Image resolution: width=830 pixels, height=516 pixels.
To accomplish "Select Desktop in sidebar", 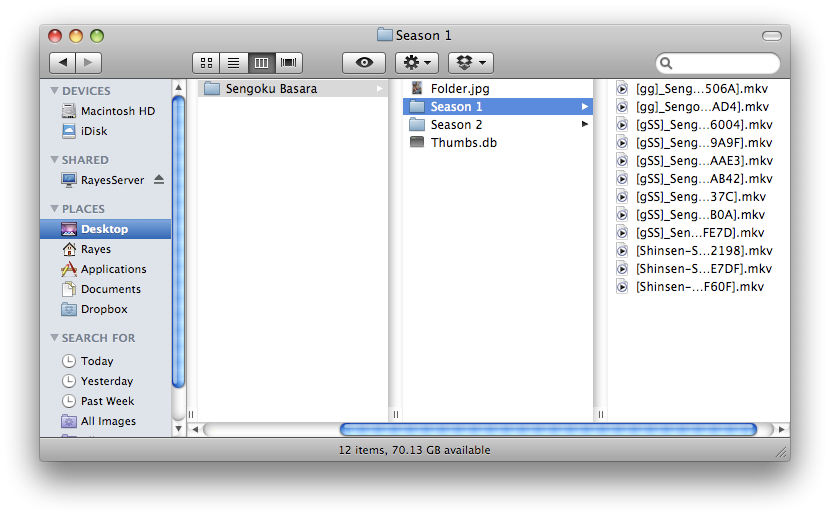I will 105,229.
